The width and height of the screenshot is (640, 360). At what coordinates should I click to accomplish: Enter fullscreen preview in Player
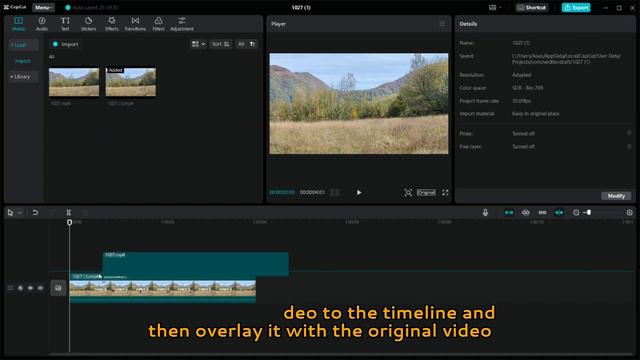click(x=445, y=193)
